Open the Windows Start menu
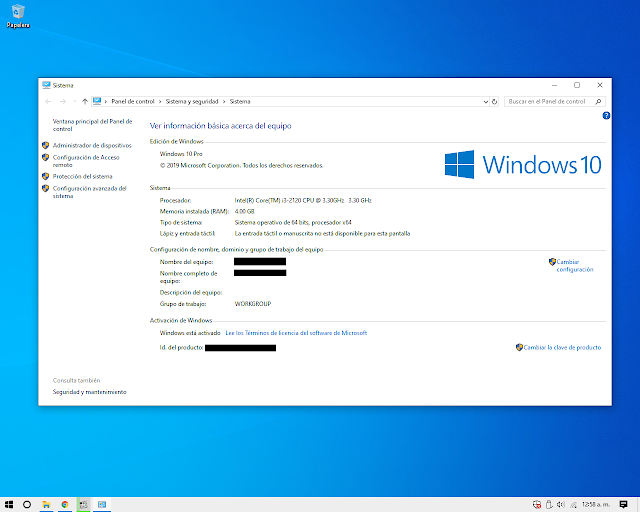 click(x=9, y=505)
